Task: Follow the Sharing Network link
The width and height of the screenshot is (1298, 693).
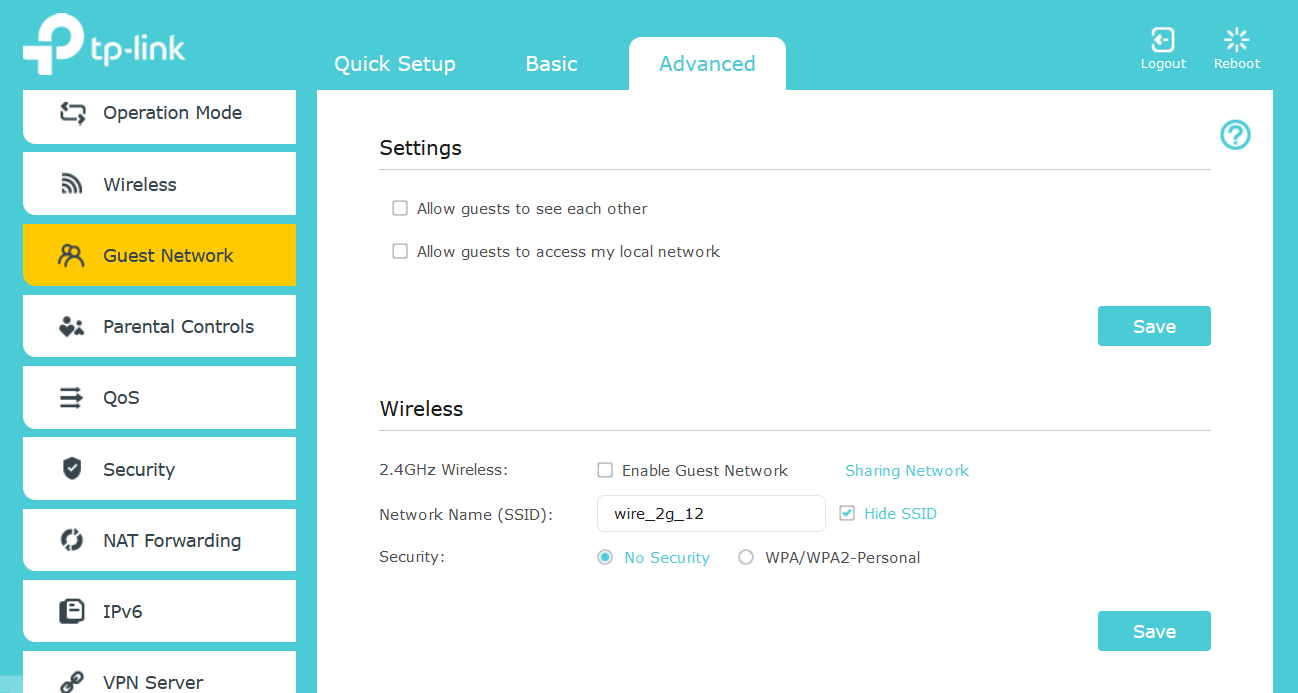Action: (x=906, y=471)
